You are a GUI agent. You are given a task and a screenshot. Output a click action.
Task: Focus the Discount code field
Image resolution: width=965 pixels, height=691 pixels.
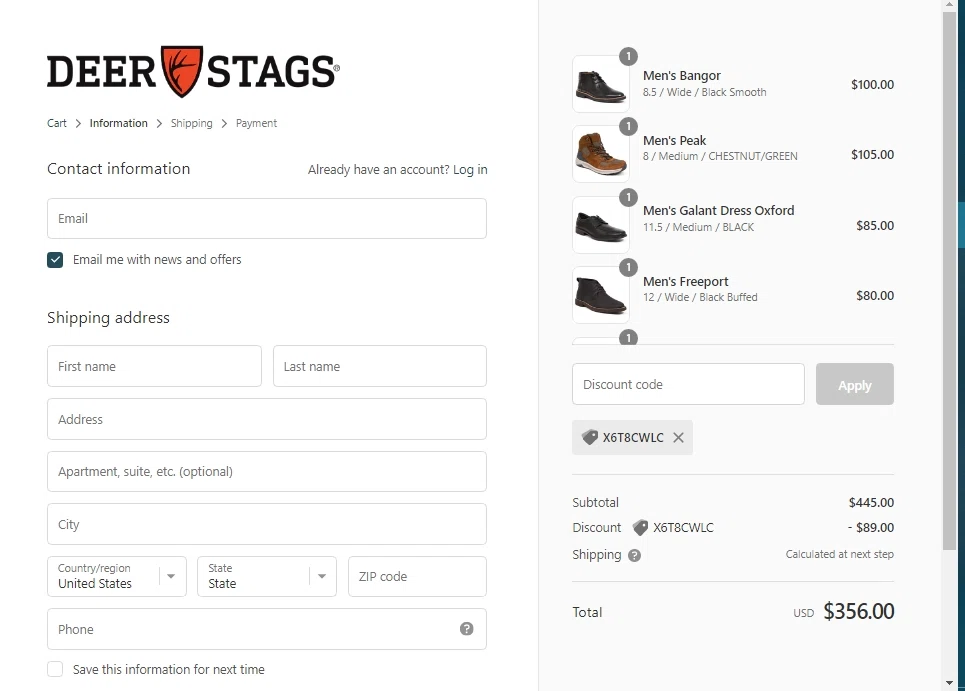[688, 385]
